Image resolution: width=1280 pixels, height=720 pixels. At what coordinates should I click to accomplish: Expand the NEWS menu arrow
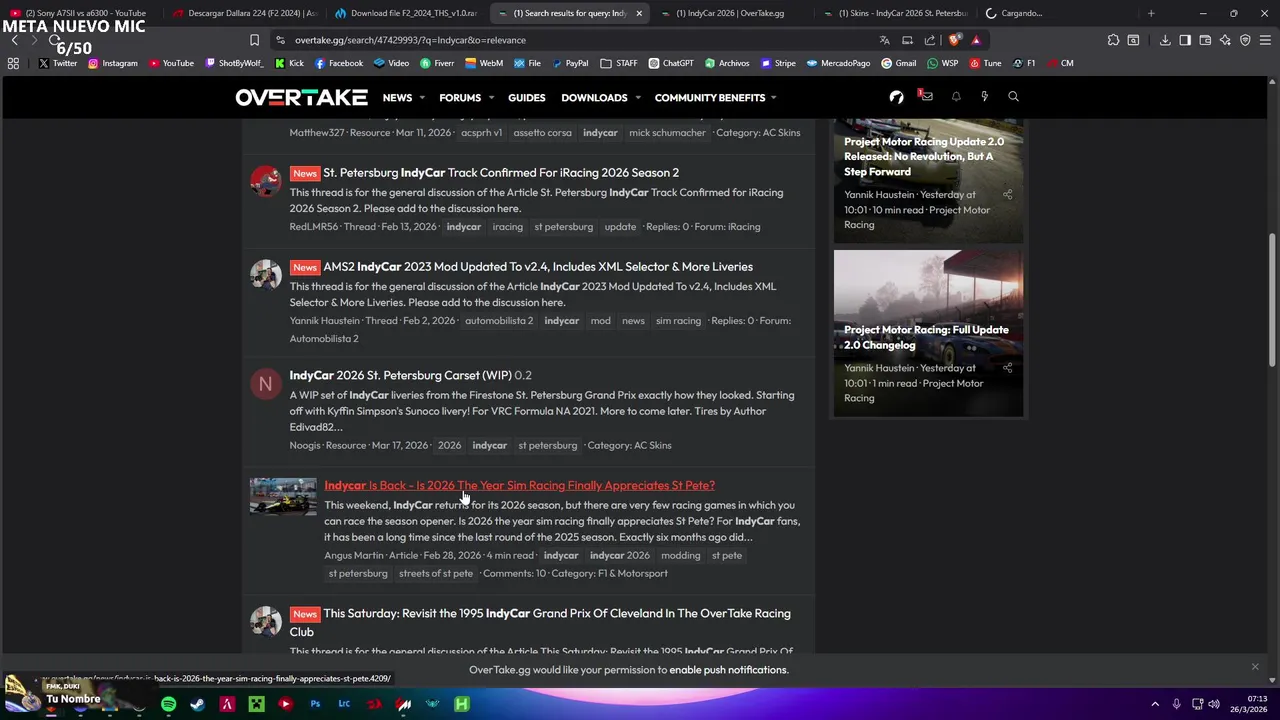(x=422, y=98)
